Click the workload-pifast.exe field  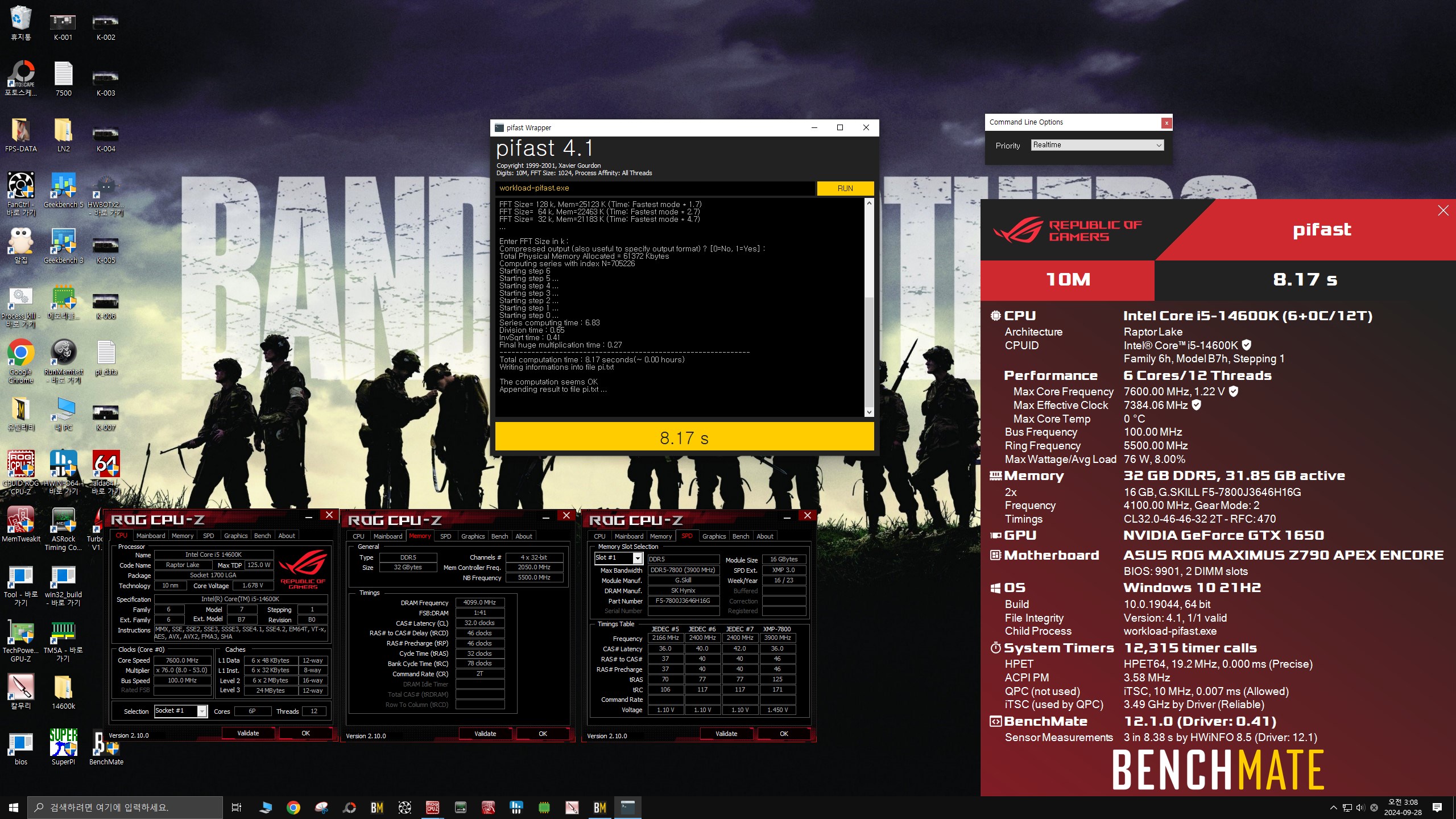[655, 188]
